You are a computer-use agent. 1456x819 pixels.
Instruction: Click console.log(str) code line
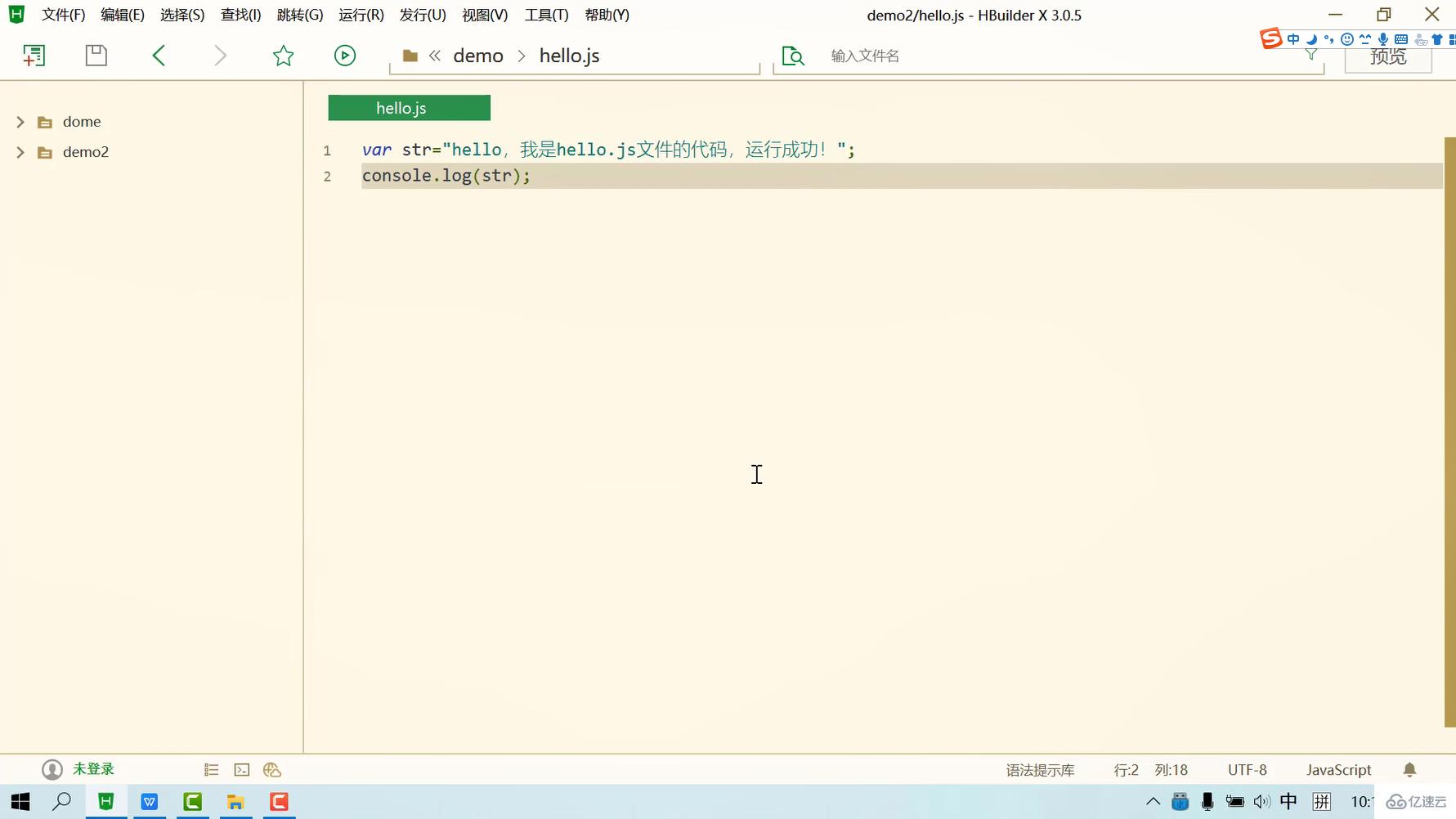446,176
